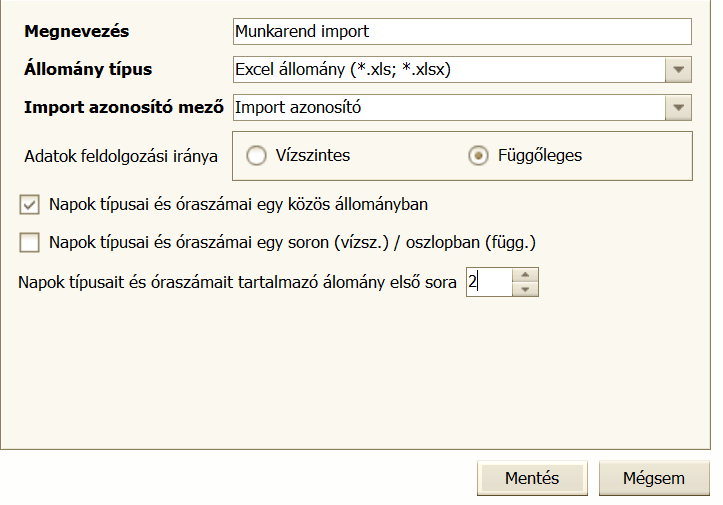Decrease the első sora value with down arrow
This screenshot has height=505, width=723.
click(525, 289)
